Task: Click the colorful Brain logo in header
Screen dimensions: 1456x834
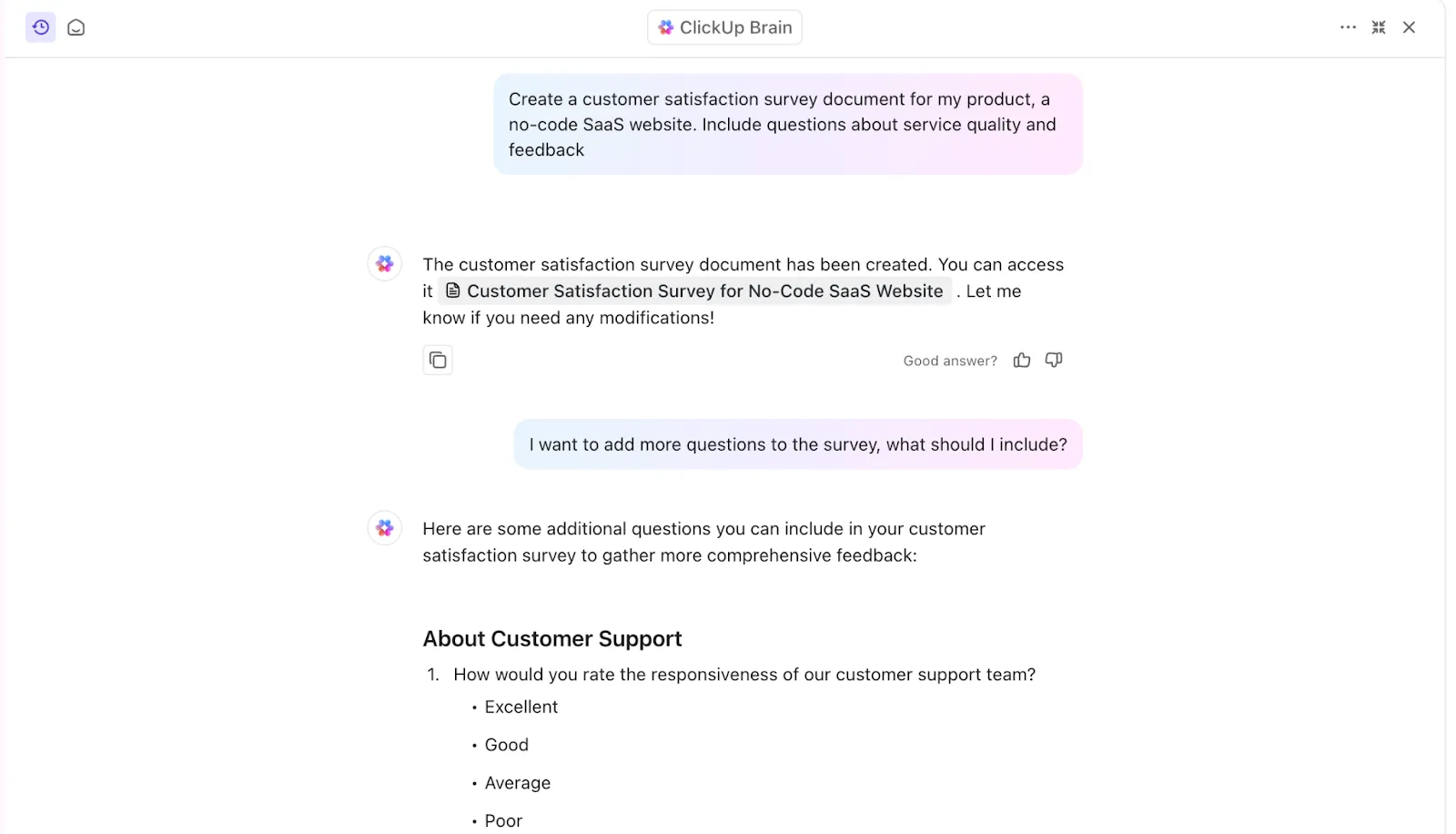Action: click(666, 27)
